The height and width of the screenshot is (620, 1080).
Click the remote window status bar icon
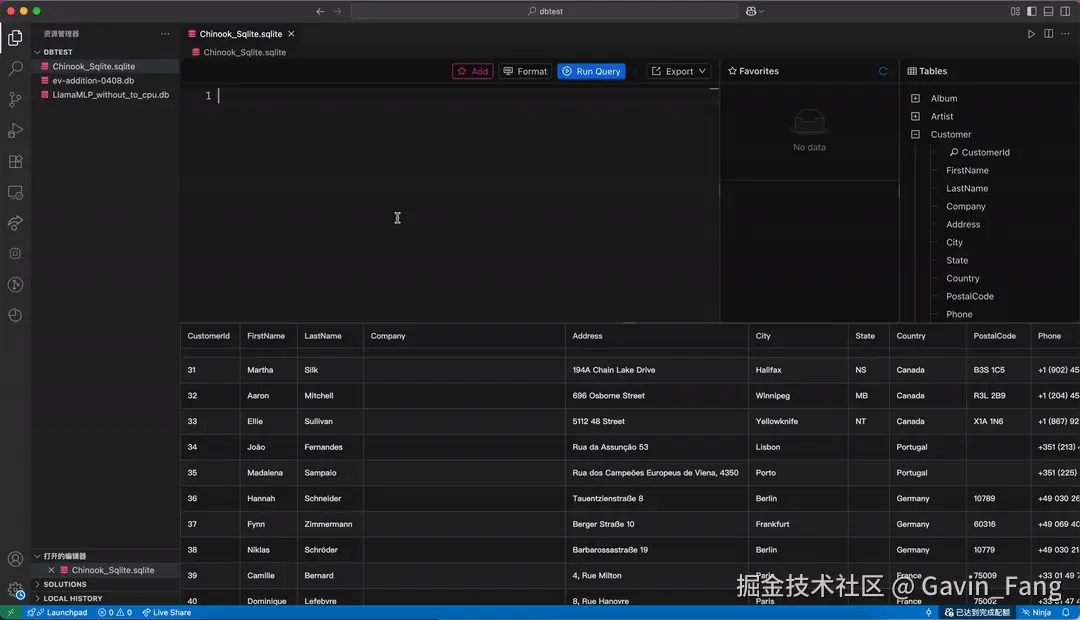coord(11,612)
